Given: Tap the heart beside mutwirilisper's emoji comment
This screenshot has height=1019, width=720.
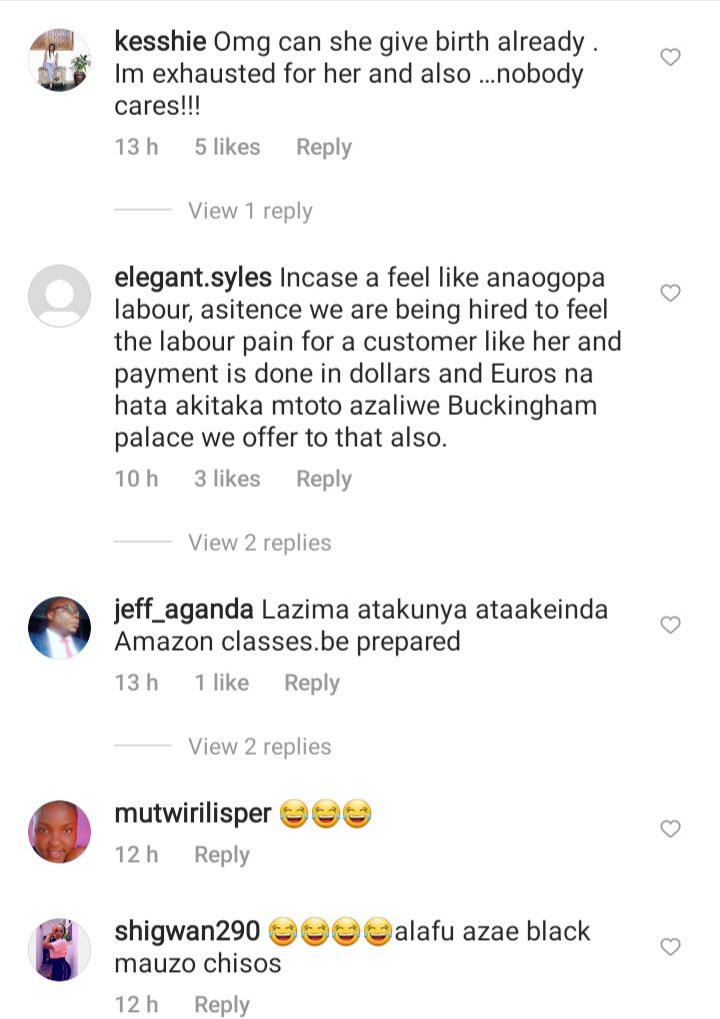Looking at the screenshot, I should (x=670, y=829).
